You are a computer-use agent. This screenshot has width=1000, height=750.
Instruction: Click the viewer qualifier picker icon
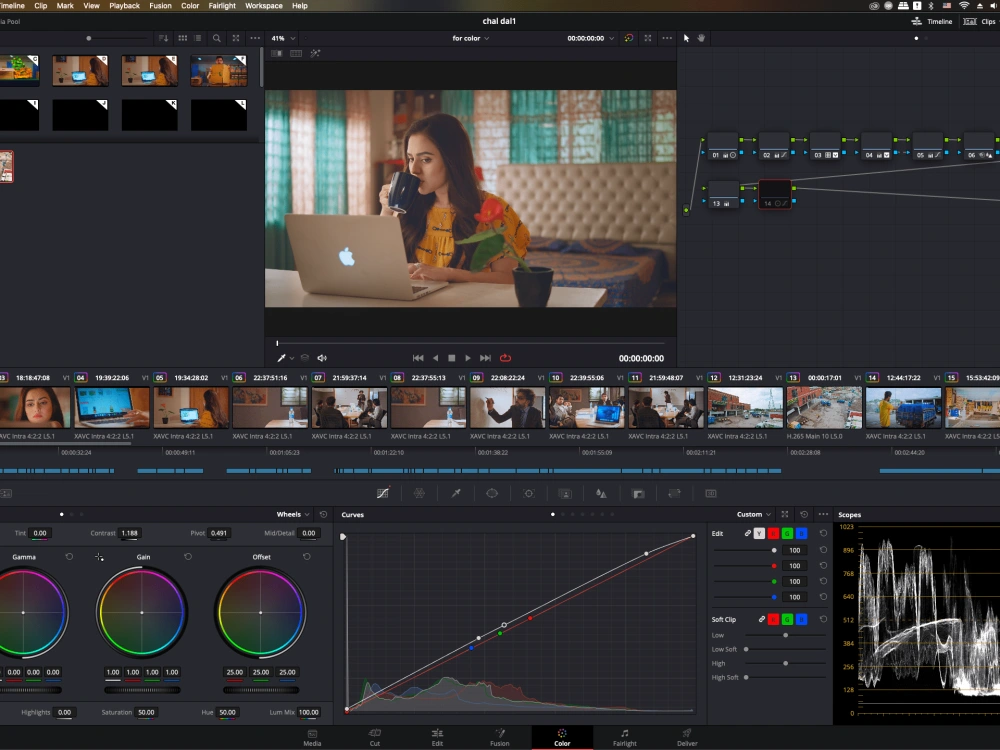click(281, 358)
